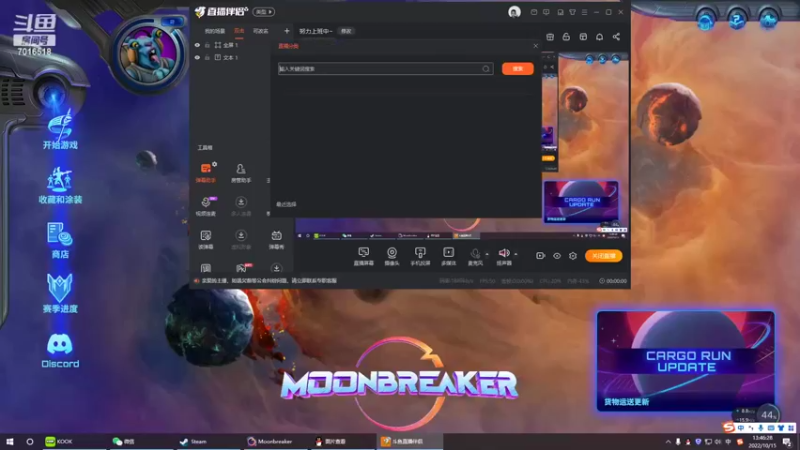Image resolution: width=800 pixels, height=450 pixels.
Task: Open the hamburger menu in the title bar
Action: [x=584, y=12]
